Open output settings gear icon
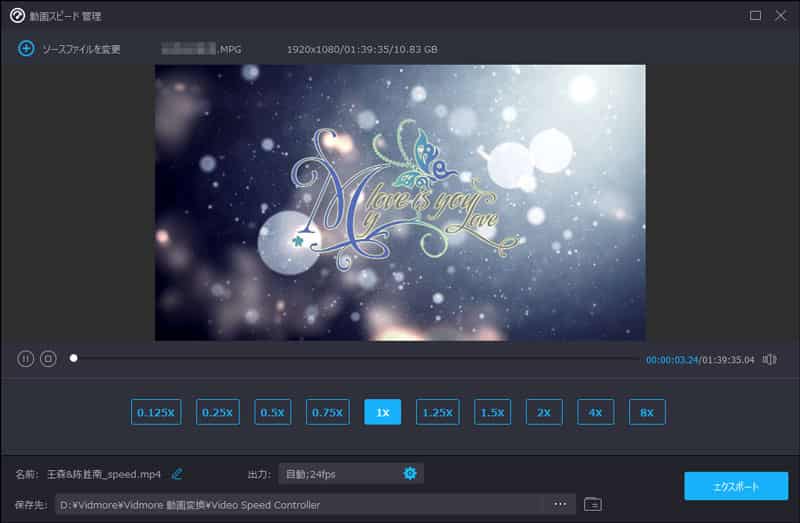800x523 pixels. pyautogui.click(x=409, y=473)
